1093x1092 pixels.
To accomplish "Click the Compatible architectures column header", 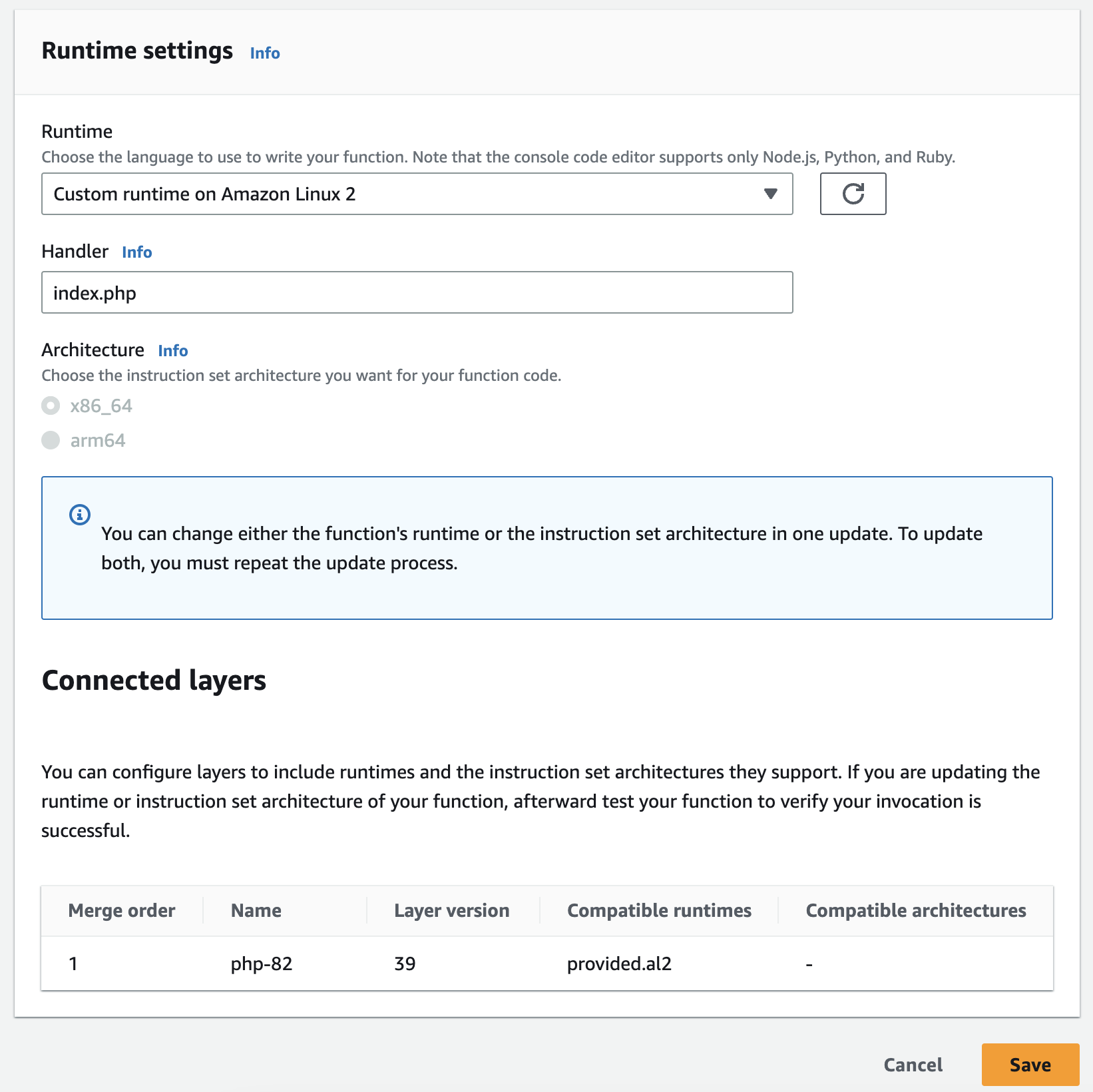I will coord(916,910).
